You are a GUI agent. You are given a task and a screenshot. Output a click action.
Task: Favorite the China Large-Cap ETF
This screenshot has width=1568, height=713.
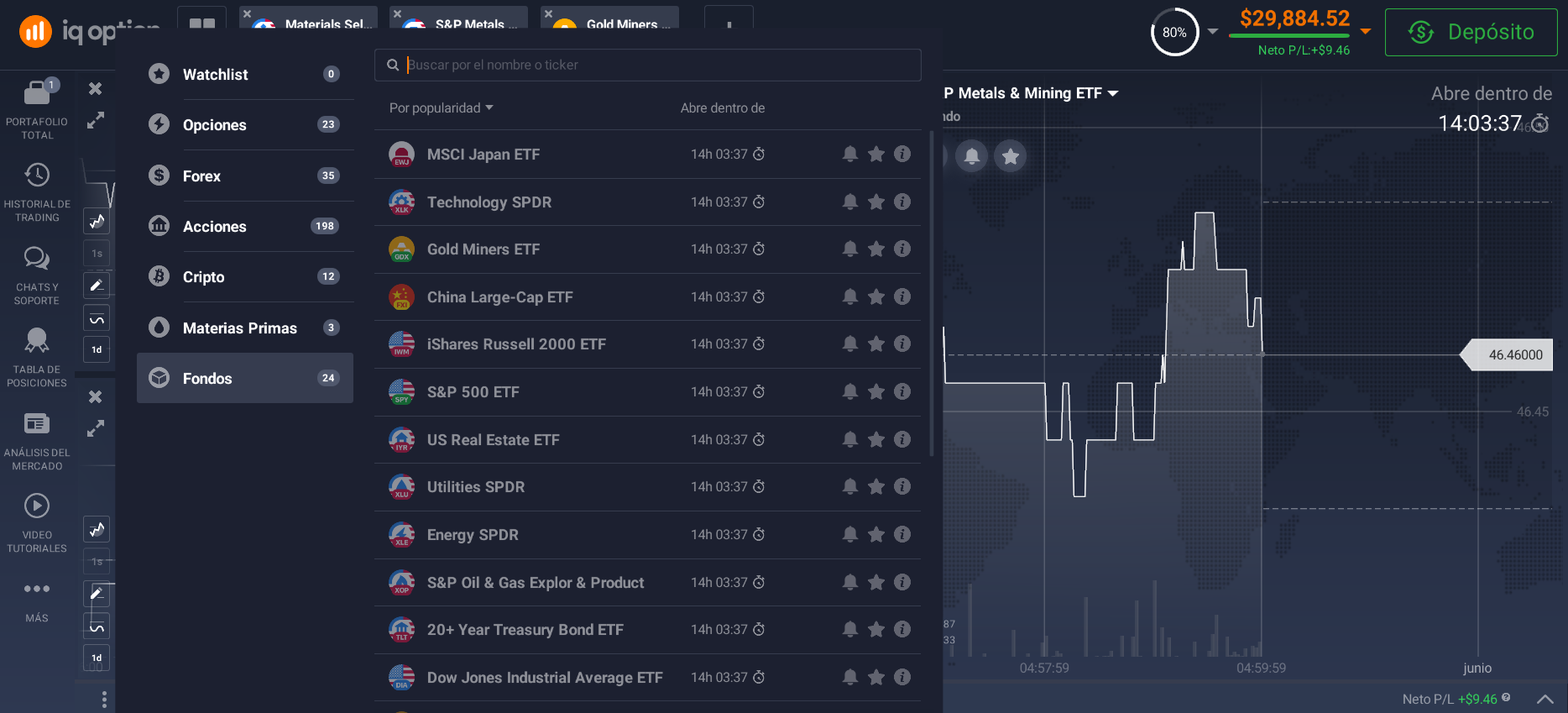point(876,296)
